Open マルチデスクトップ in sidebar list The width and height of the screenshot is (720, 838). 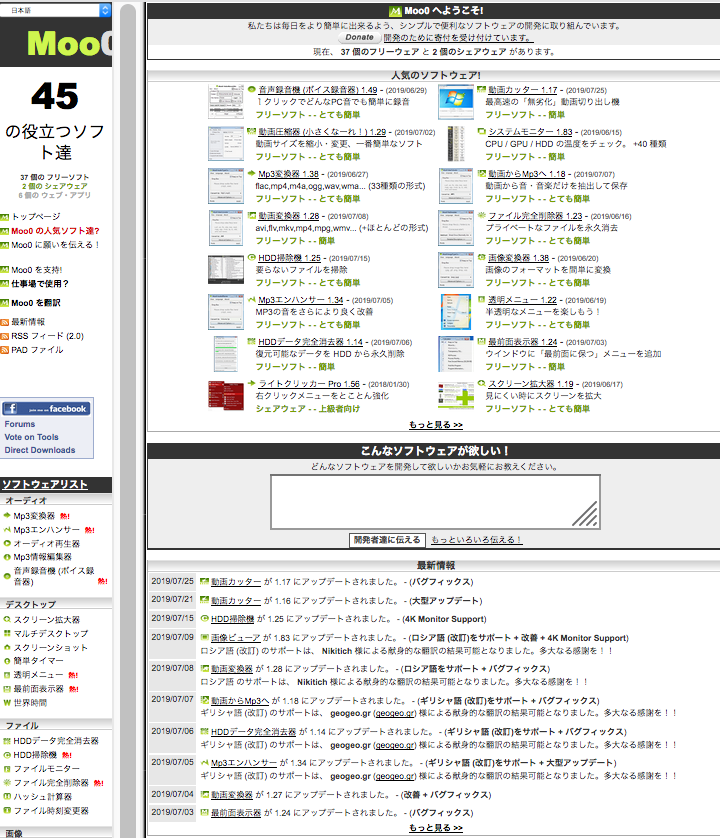point(51,633)
